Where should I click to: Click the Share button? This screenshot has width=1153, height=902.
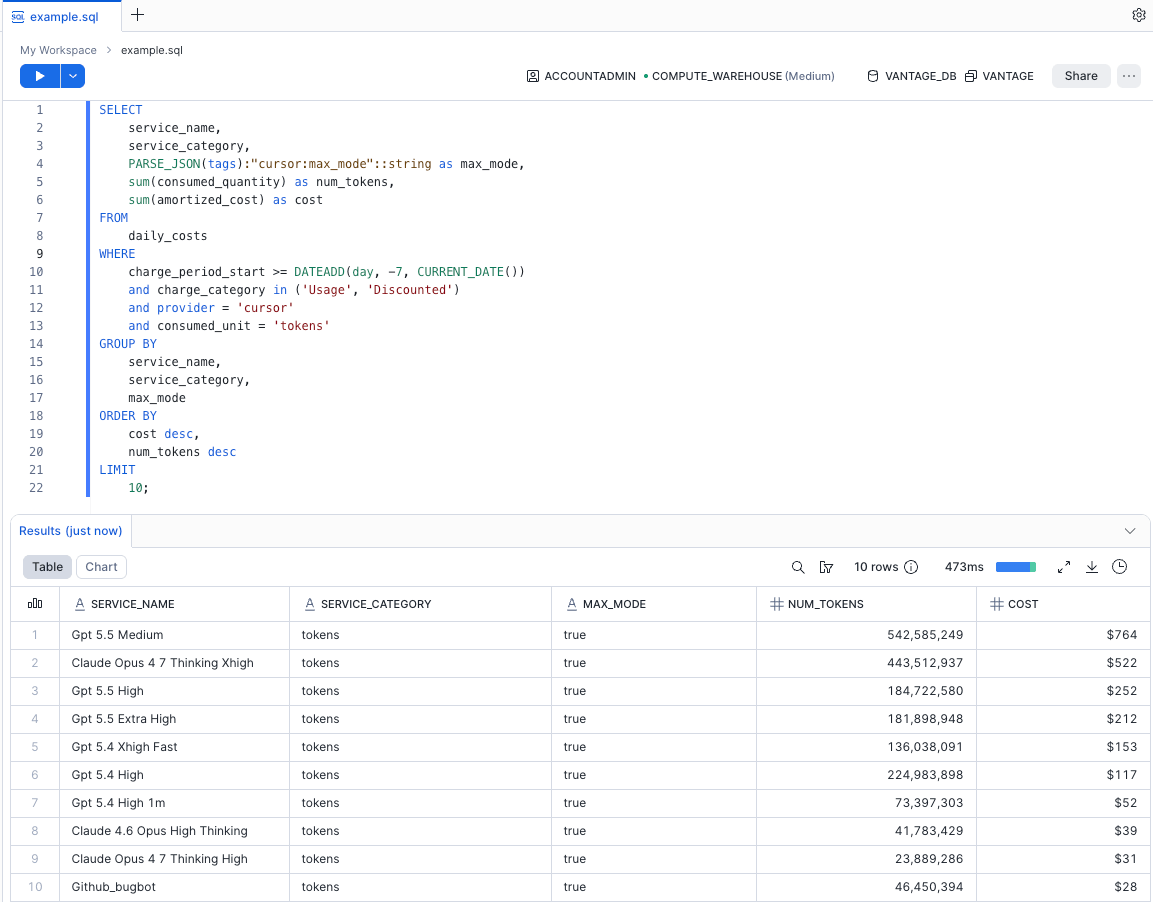(x=1081, y=76)
